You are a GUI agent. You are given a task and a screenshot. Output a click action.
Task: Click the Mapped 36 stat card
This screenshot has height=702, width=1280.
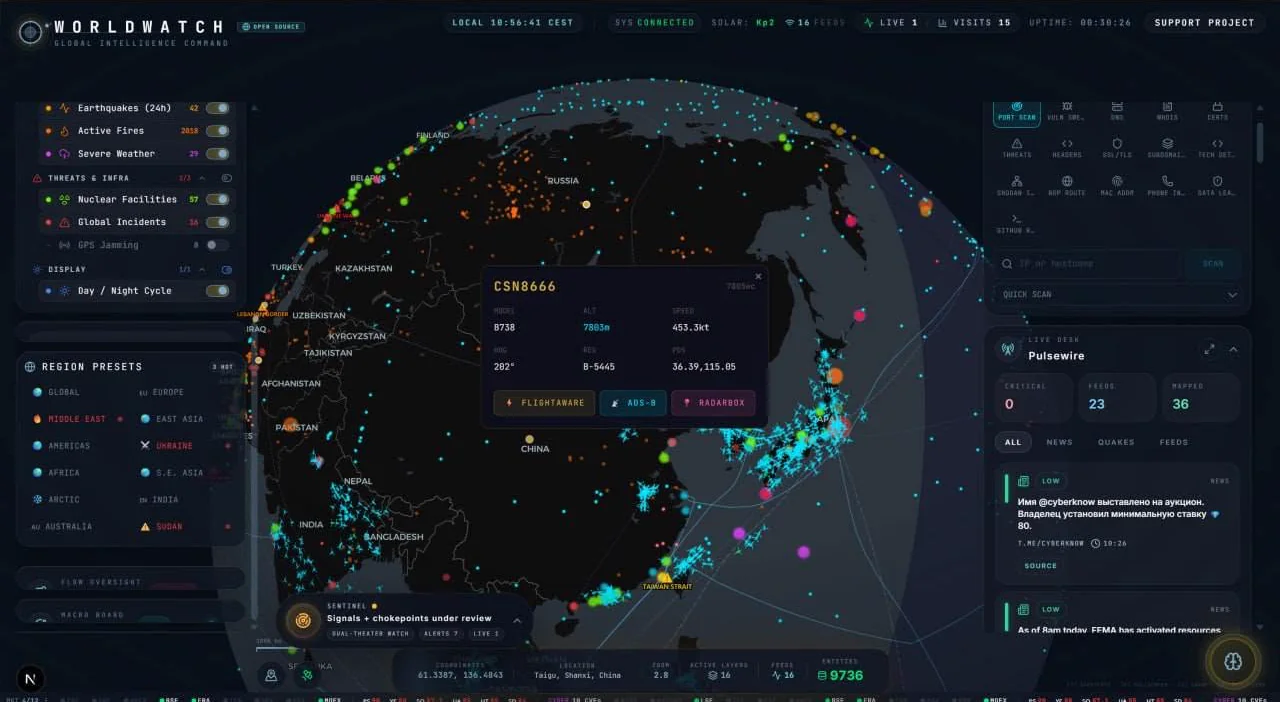pos(1200,398)
